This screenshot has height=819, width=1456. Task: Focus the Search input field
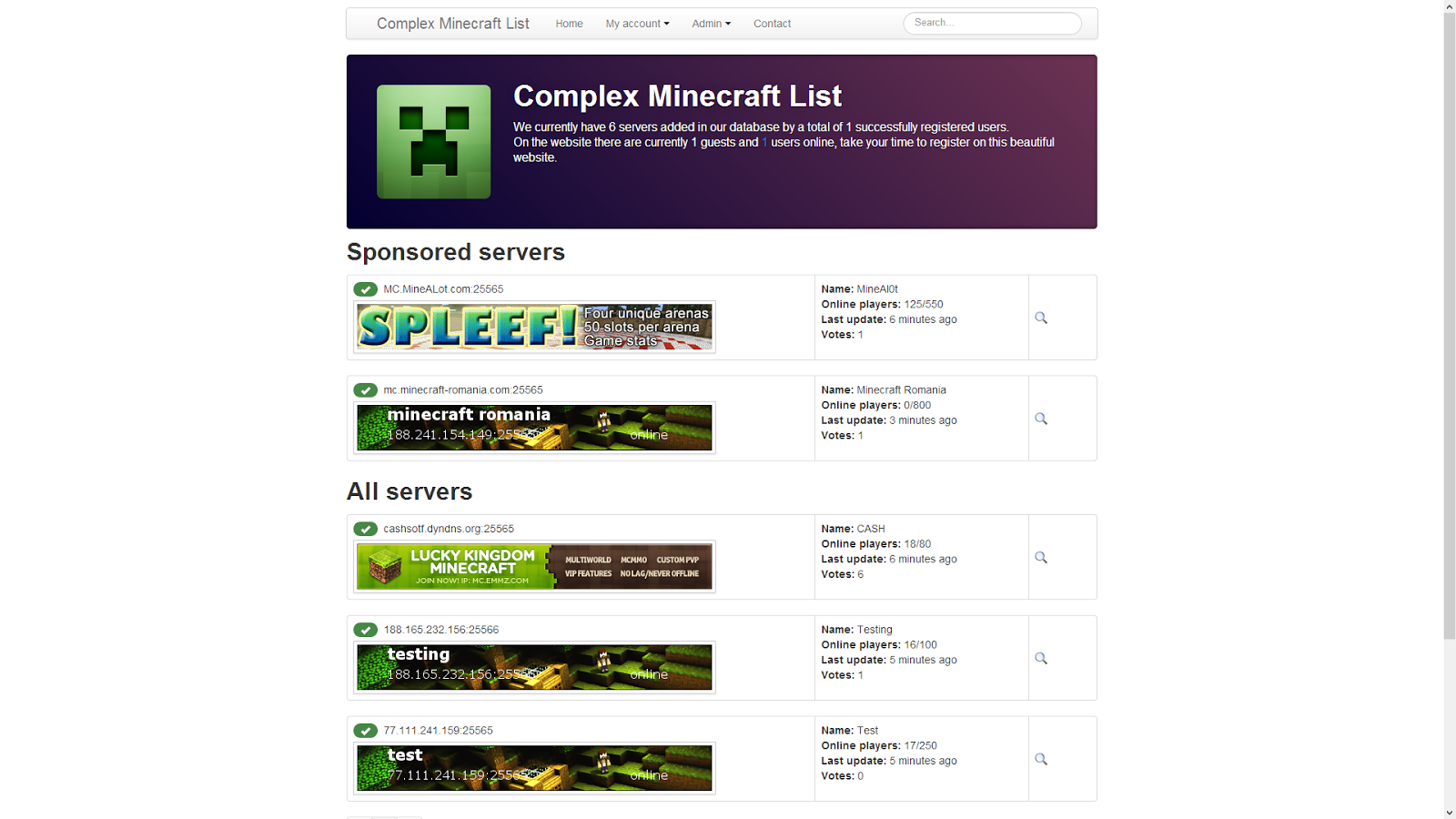point(992,23)
